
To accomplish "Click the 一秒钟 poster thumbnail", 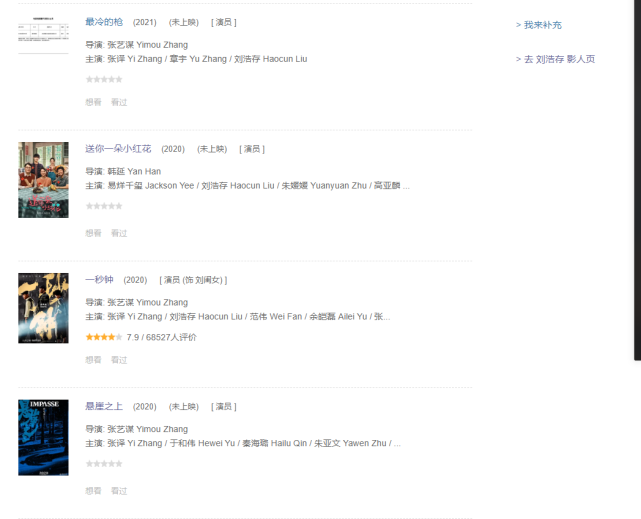I will coord(43,308).
